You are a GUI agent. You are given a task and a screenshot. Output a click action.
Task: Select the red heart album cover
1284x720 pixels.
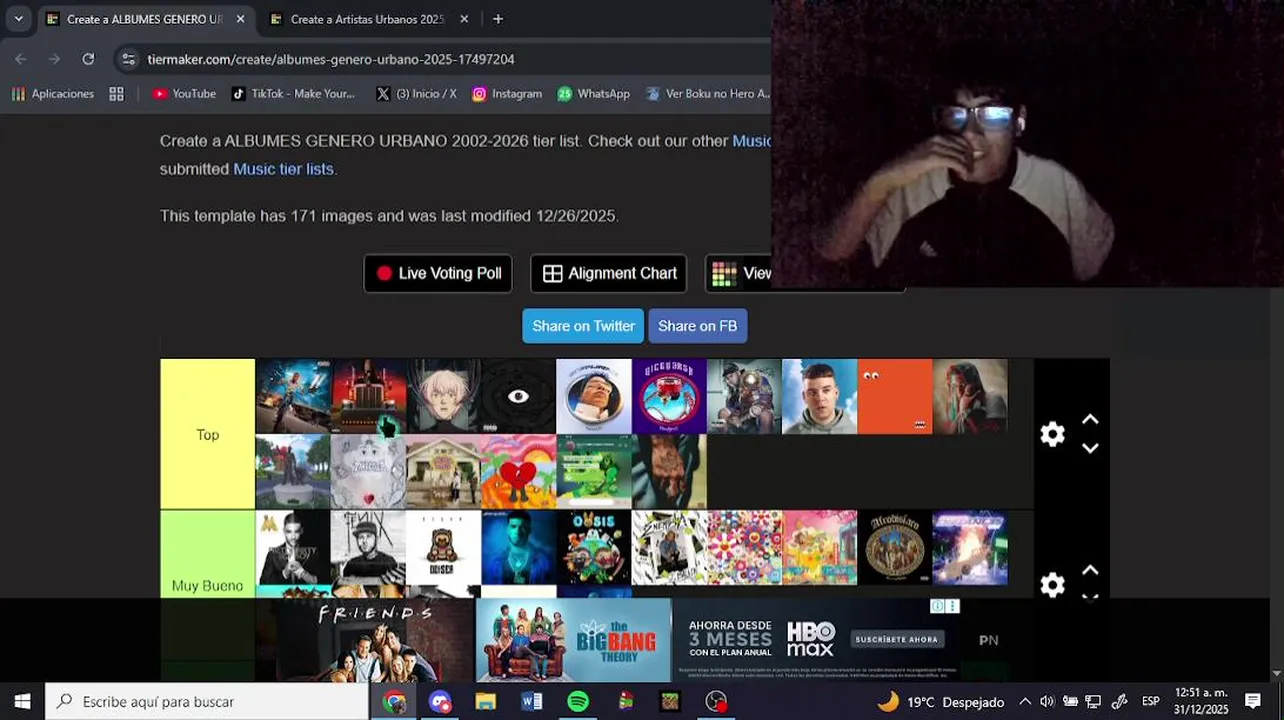(518, 472)
